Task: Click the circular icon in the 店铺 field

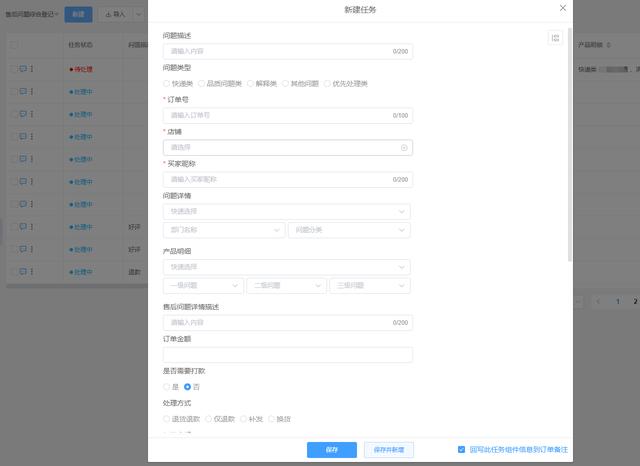Action: coord(404,148)
